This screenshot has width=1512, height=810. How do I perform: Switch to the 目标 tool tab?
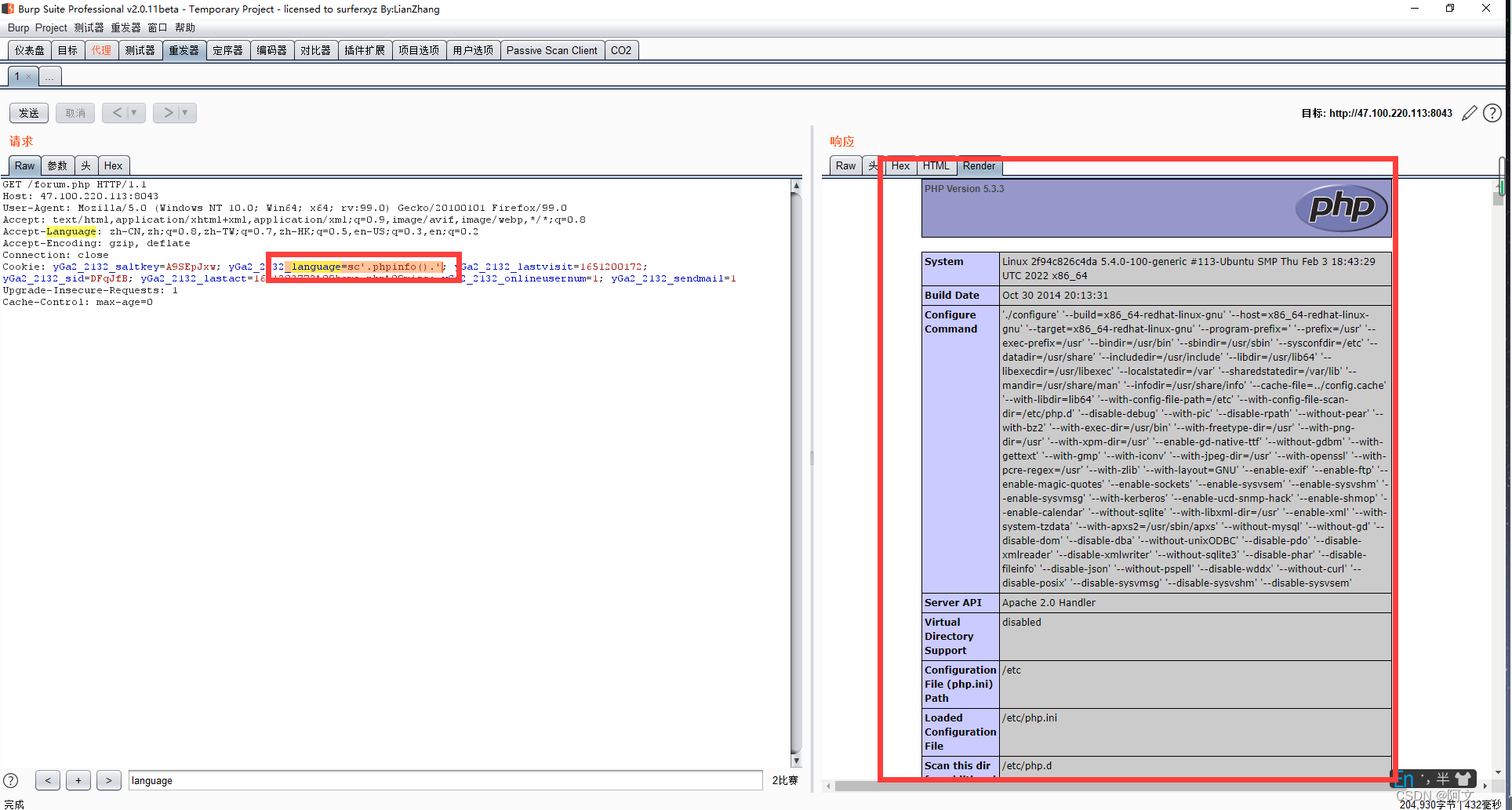point(68,50)
